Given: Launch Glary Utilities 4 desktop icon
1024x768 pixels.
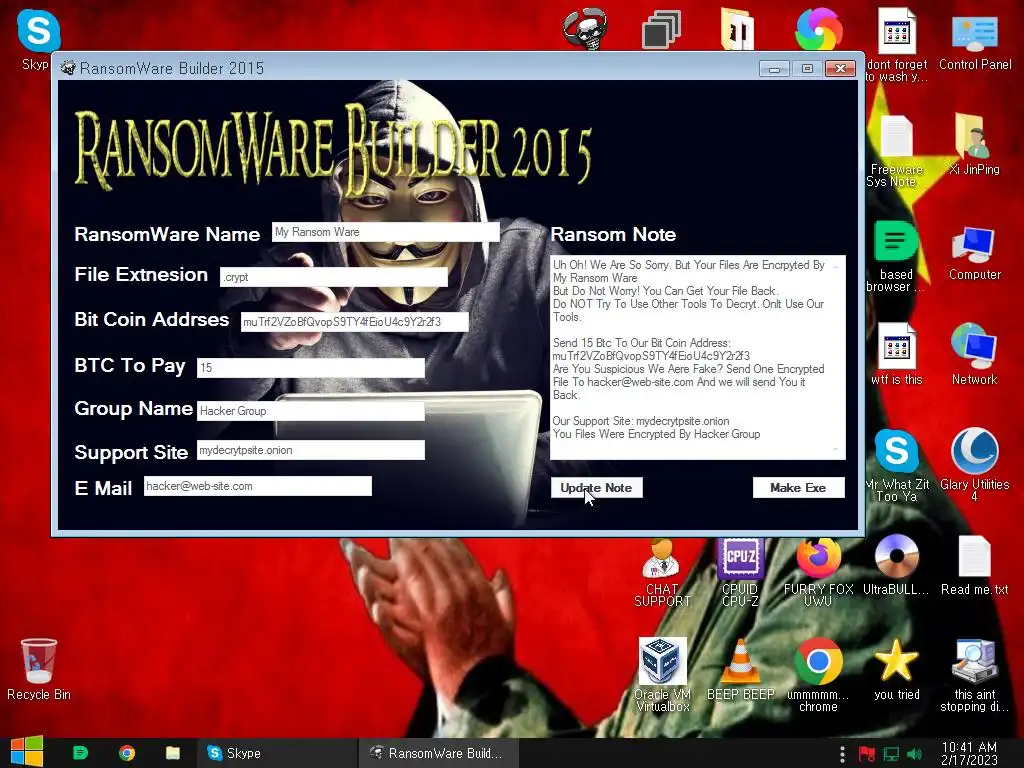Looking at the screenshot, I should pos(974,465).
